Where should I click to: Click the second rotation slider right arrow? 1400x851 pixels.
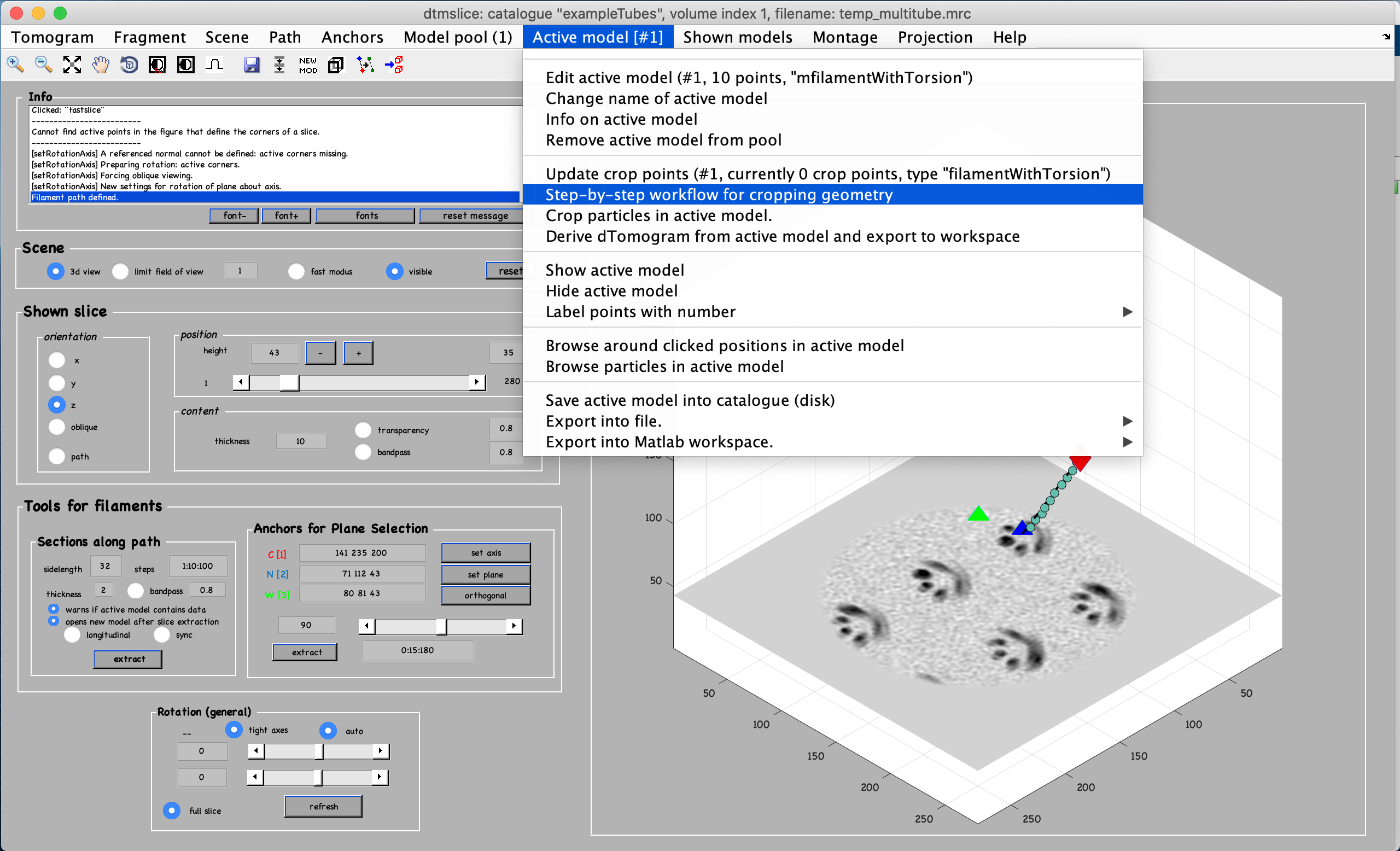coord(380,777)
